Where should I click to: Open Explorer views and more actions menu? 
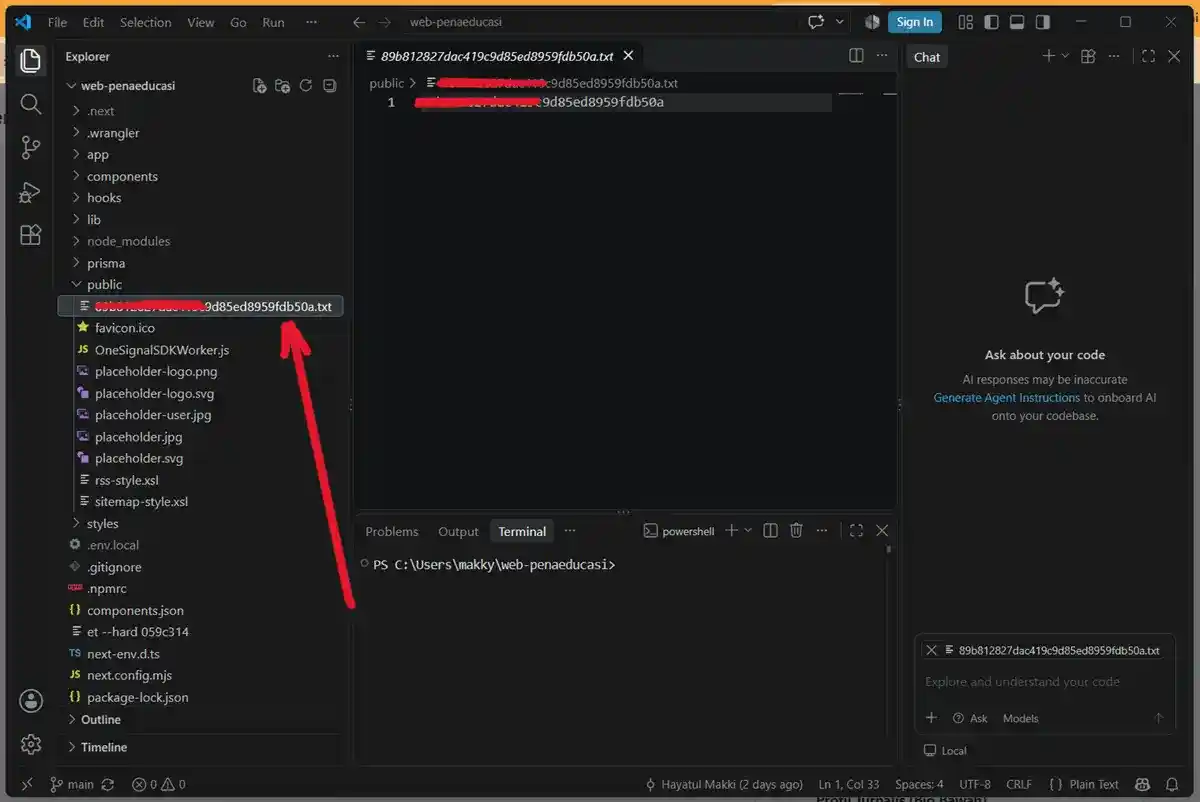point(333,57)
